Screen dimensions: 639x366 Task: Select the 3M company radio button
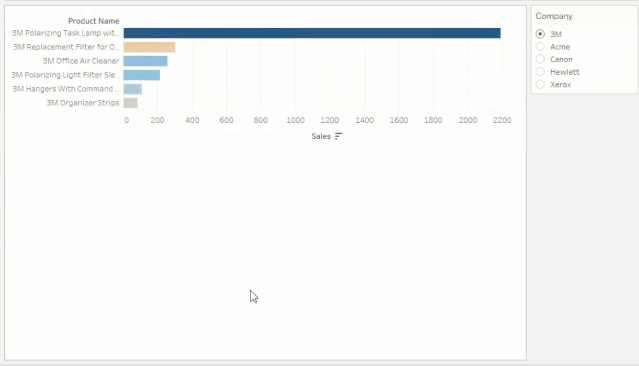tap(540, 34)
